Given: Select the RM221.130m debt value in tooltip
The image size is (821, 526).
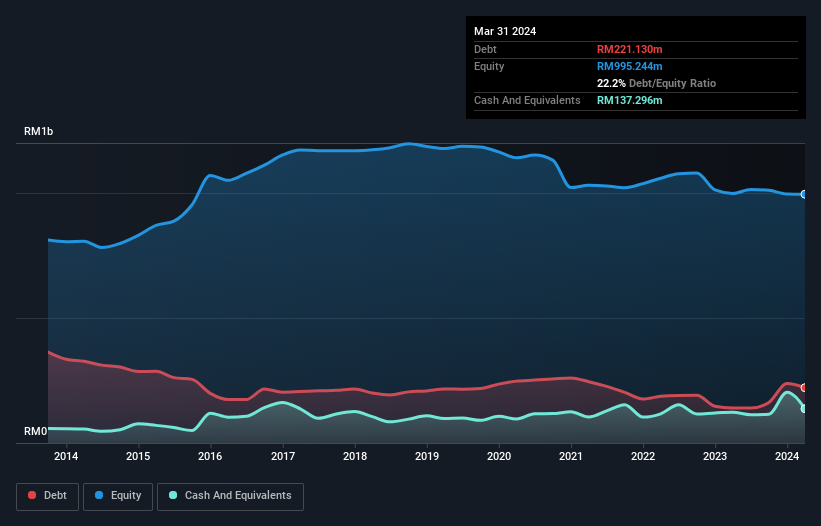Looking at the screenshot, I should 630,49.
